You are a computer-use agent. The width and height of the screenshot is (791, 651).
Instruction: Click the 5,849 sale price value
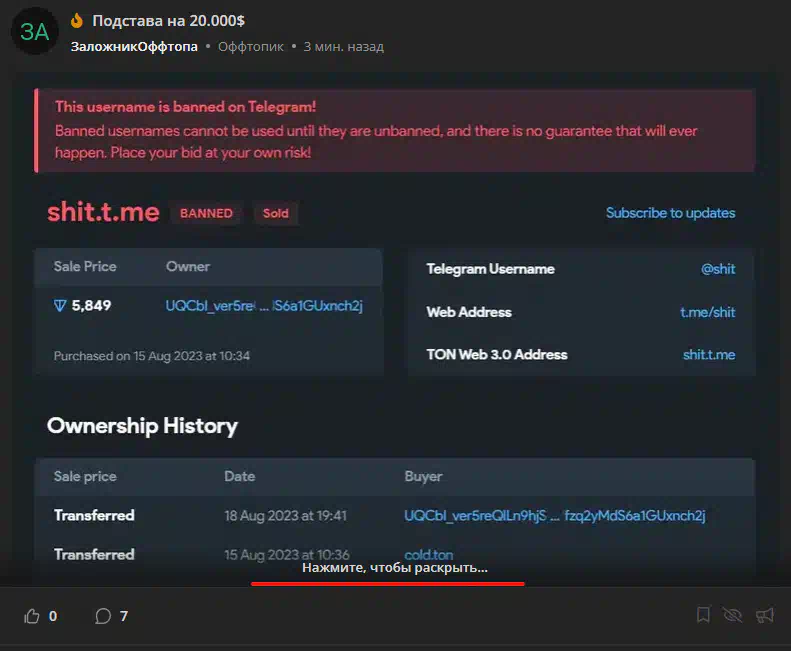click(91, 306)
